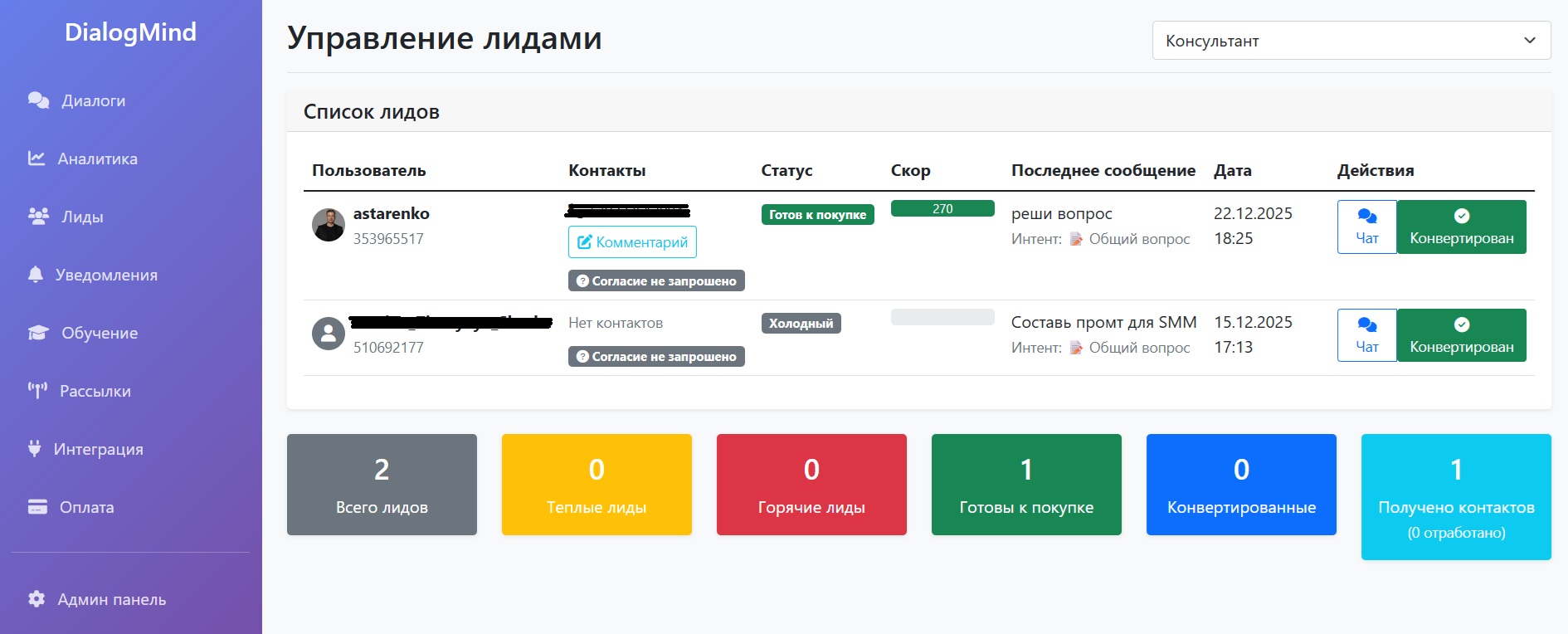
Task: Click the intent icon next to astarenko's Общий вопрос
Action: pyautogui.click(x=1076, y=239)
